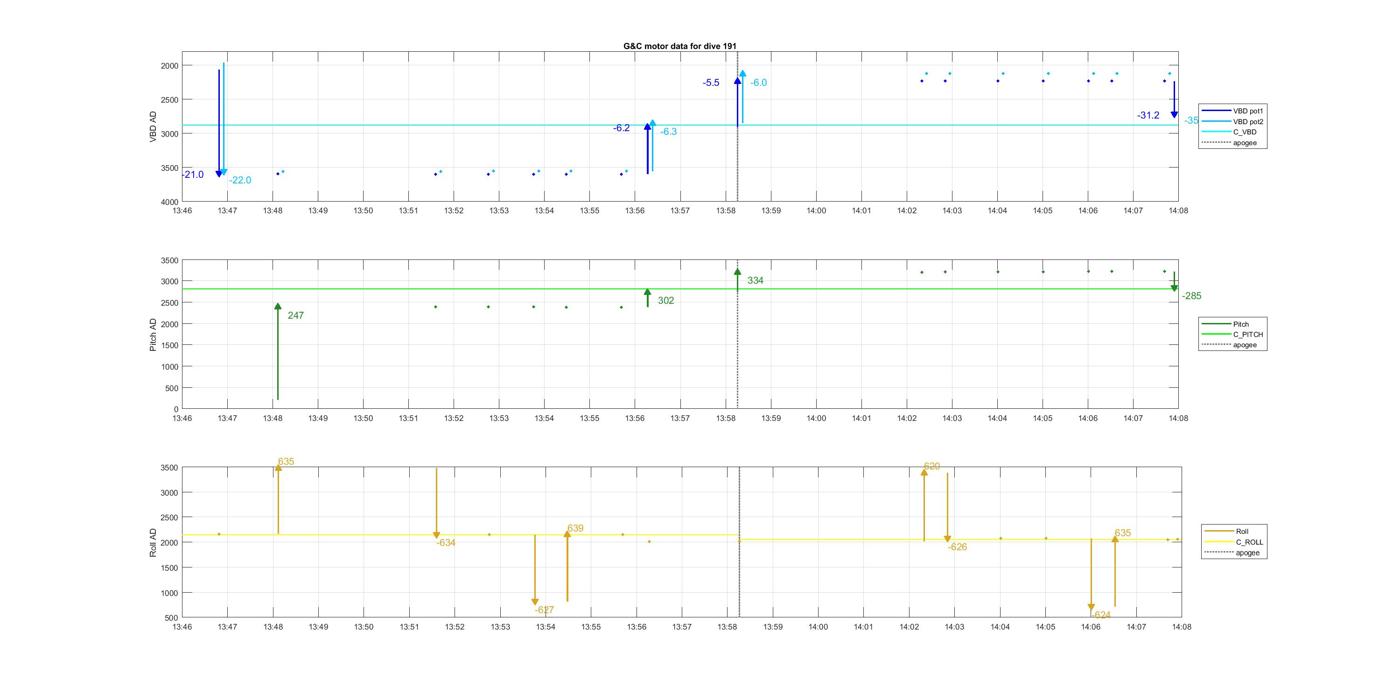This screenshot has width=1400, height=693.
Task: Click the '1500' tick on Roll axis
Action: [x=169, y=568]
